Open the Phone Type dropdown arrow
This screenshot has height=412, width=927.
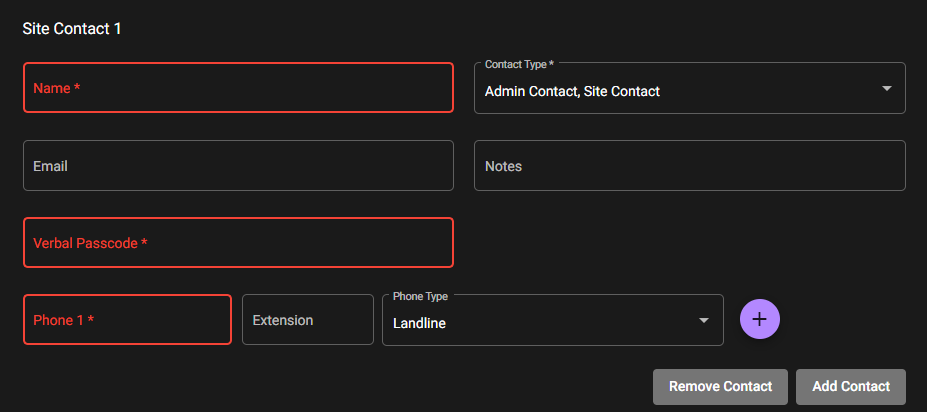click(704, 320)
